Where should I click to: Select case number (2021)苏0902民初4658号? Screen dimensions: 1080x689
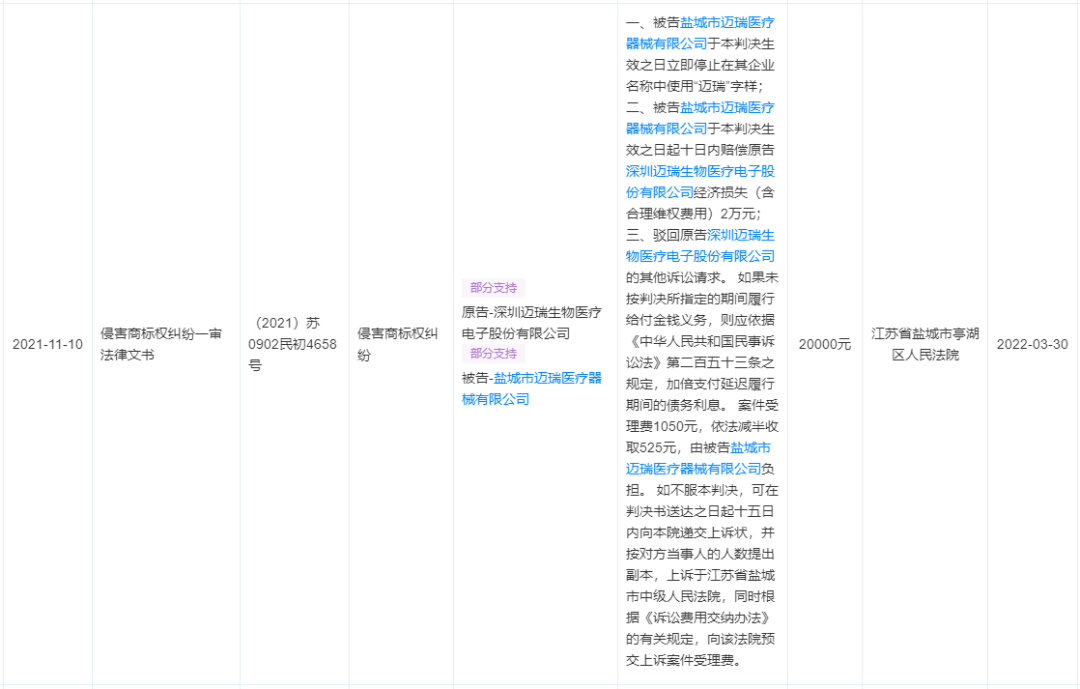(x=293, y=344)
